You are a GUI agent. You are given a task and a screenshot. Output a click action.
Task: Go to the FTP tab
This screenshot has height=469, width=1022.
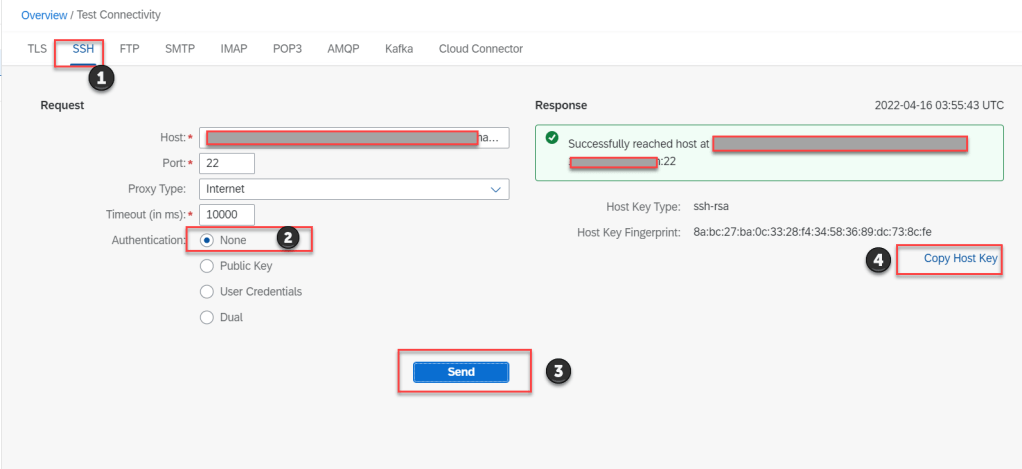(x=129, y=49)
